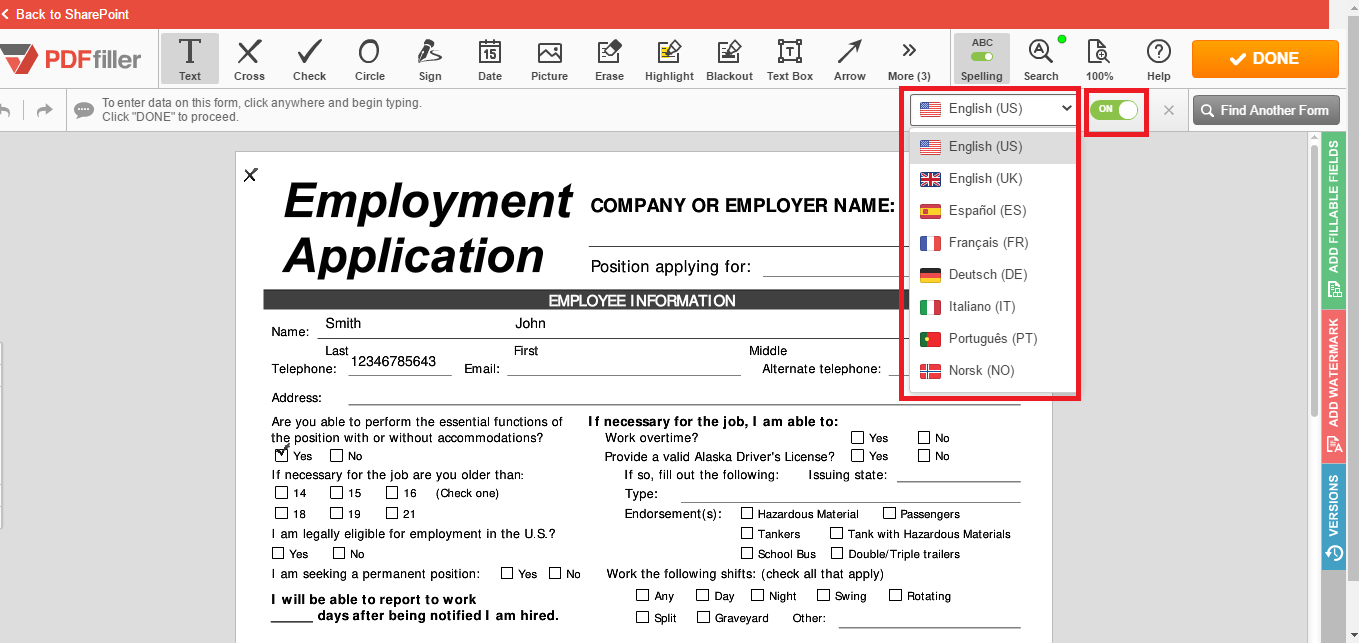Activate the Erase tool
1359x643 pixels.
(609, 59)
